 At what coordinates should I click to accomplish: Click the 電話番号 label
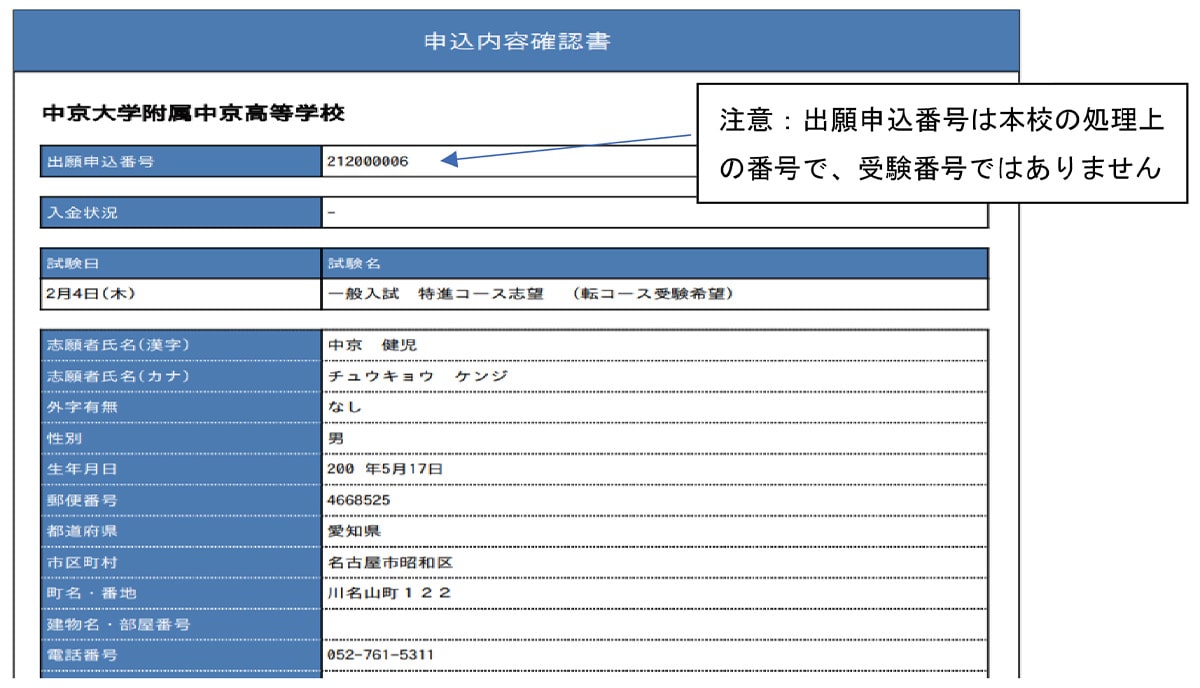click(82, 655)
